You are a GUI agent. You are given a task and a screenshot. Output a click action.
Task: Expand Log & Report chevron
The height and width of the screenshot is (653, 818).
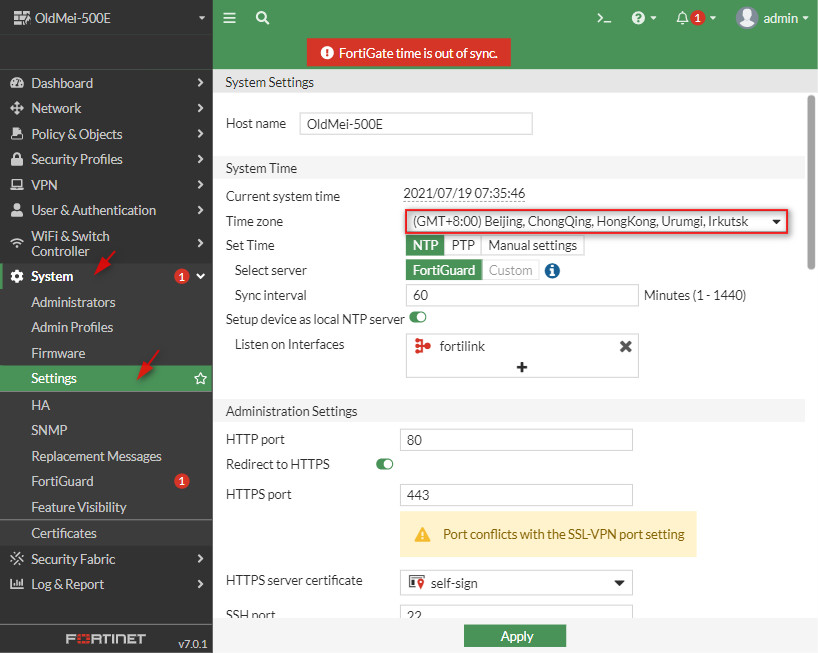tap(200, 584)
